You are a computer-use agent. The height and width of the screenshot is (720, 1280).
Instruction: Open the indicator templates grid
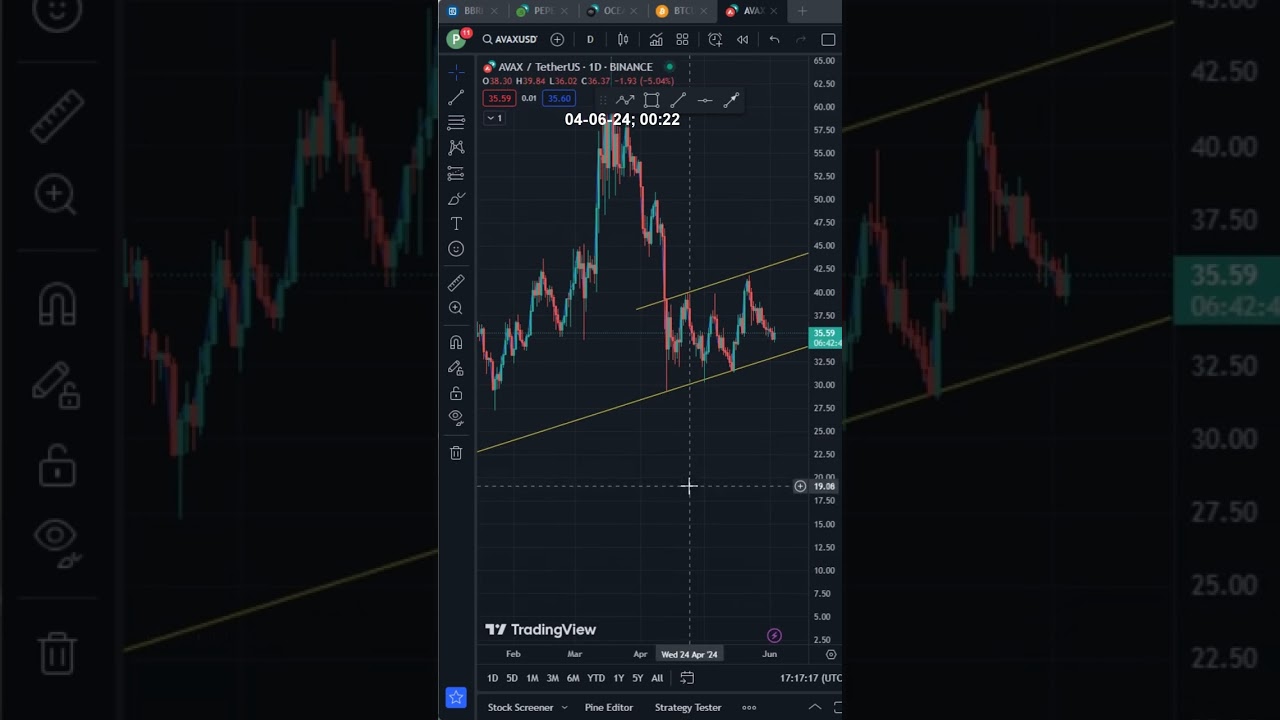pos(682,39)
